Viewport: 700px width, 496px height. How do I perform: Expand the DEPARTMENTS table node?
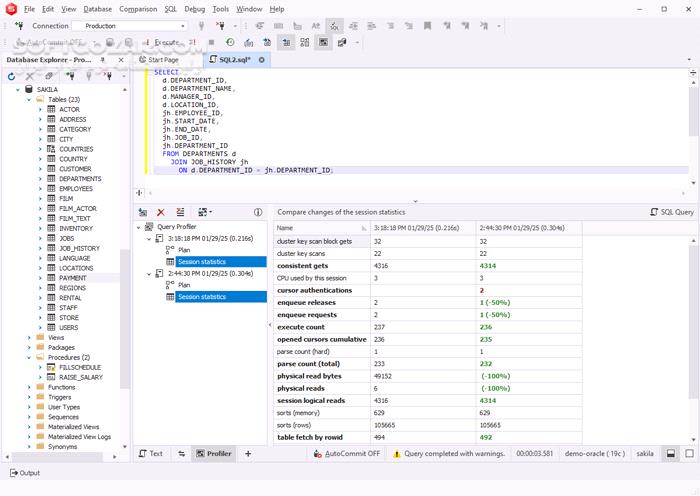tap(40, 179)
